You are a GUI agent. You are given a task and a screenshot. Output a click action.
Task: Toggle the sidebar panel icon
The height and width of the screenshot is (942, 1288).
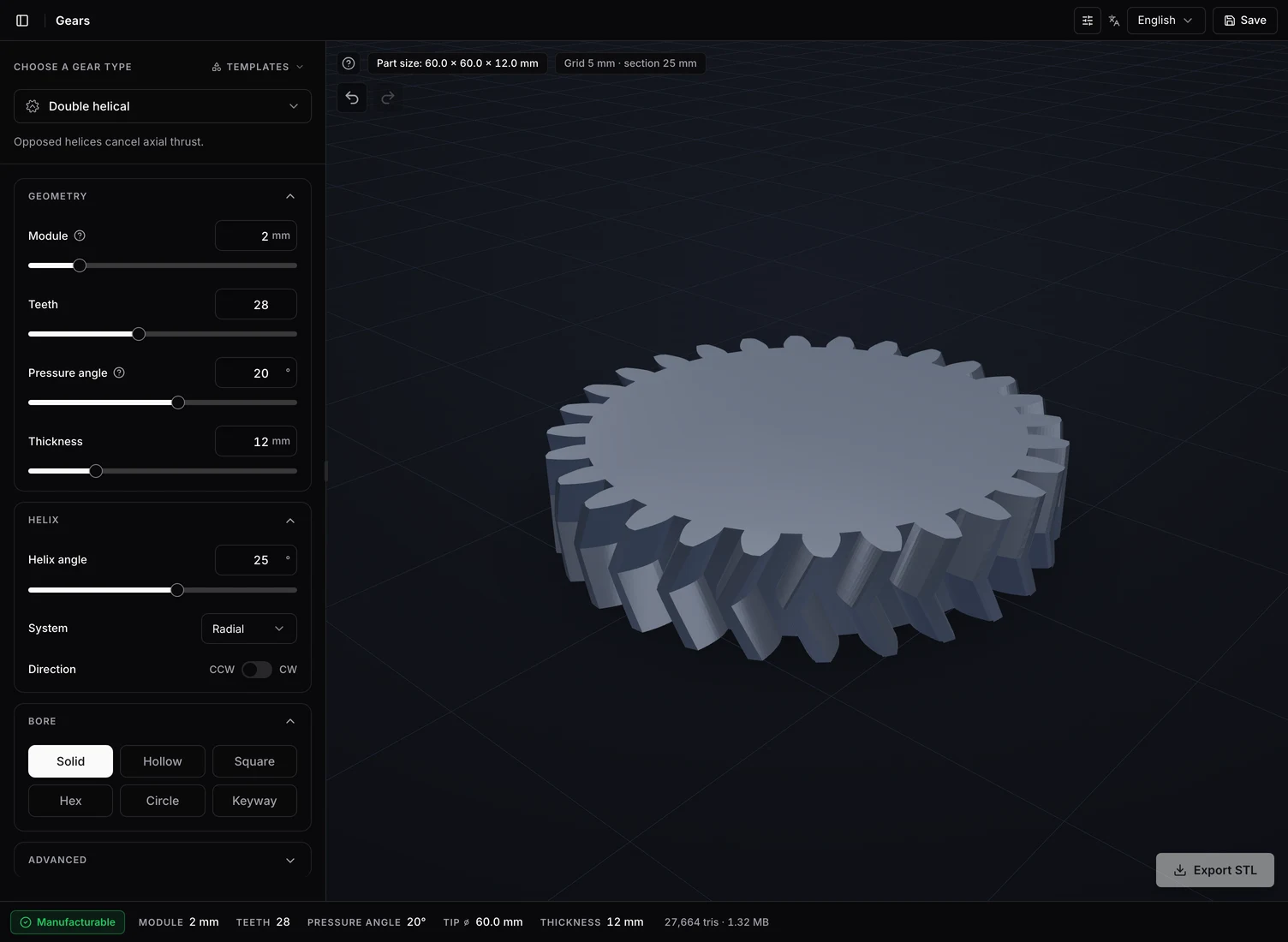tap(22, 21)
